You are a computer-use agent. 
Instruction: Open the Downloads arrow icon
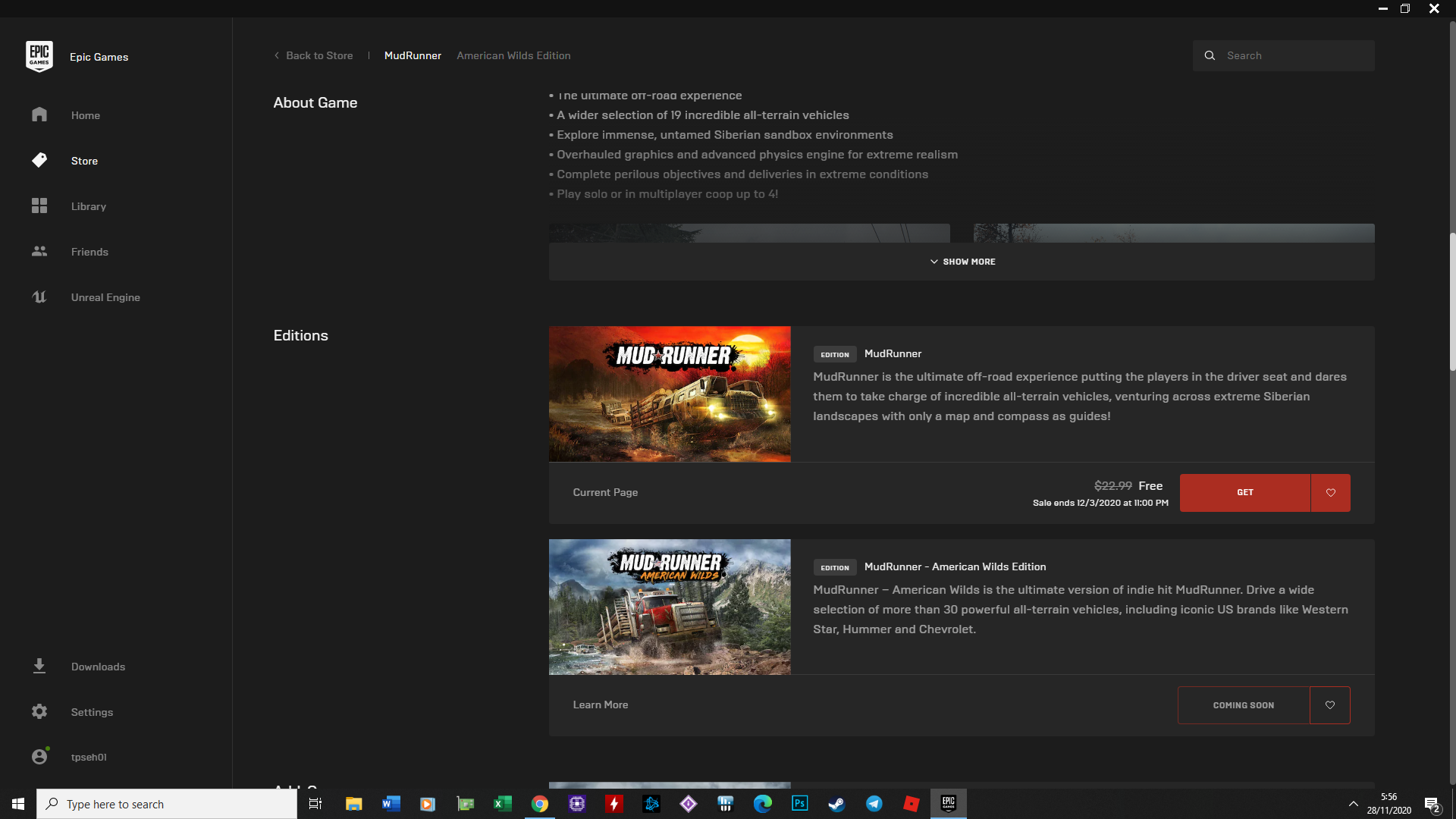39,666
